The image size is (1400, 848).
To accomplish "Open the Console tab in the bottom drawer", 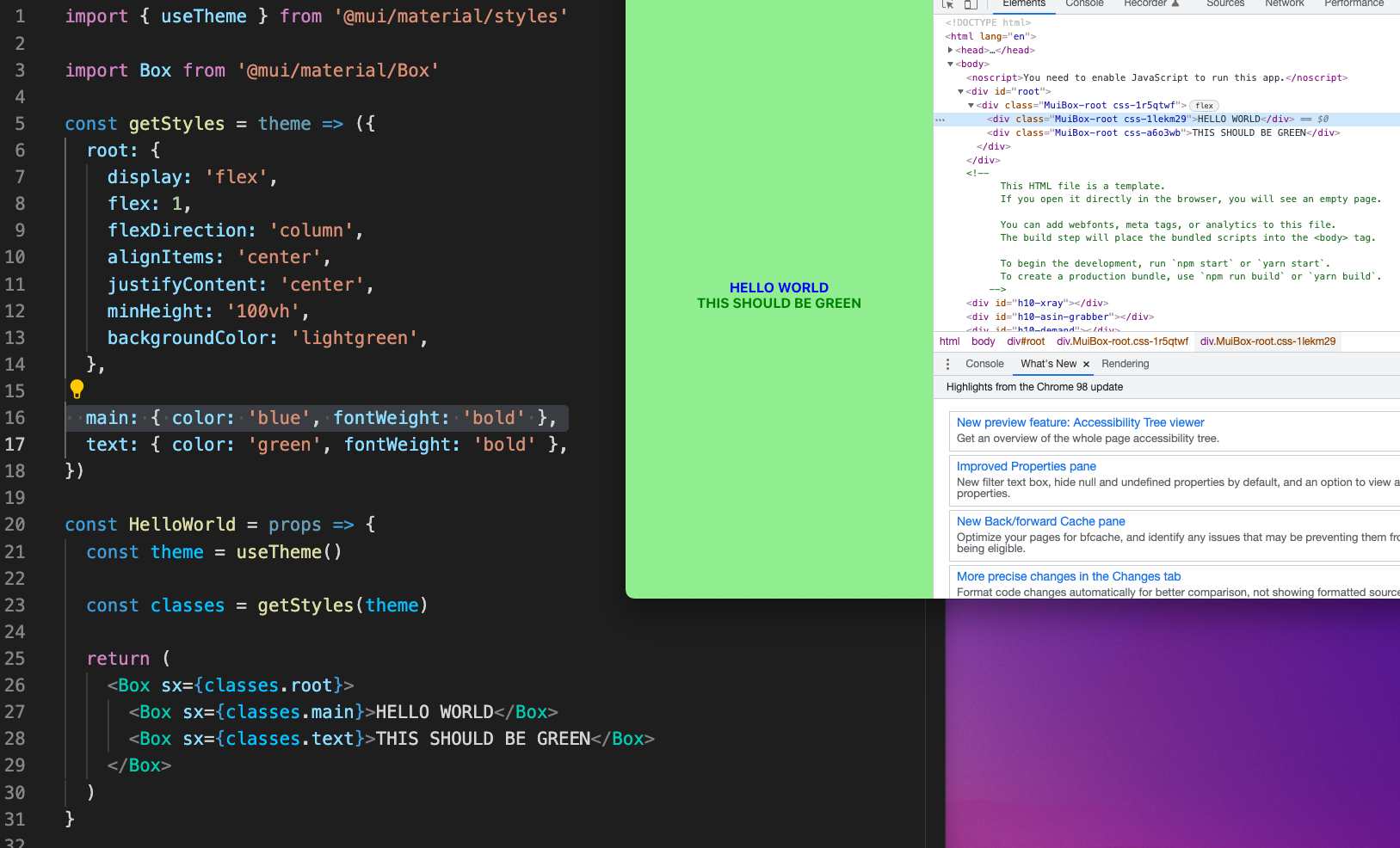I will click(984, 364).
